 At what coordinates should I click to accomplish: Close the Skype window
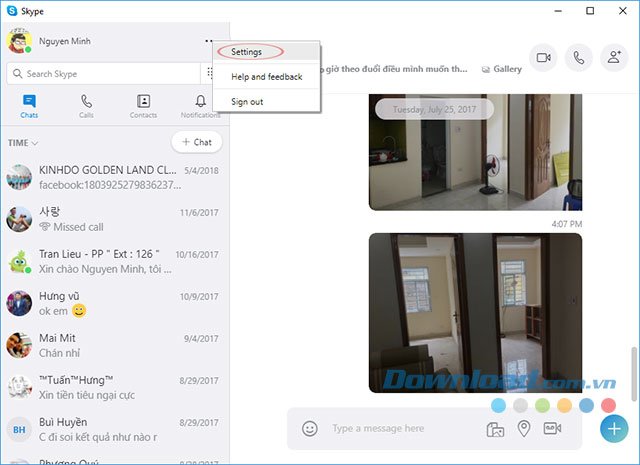pyautogui.click(x=622, y=11)
